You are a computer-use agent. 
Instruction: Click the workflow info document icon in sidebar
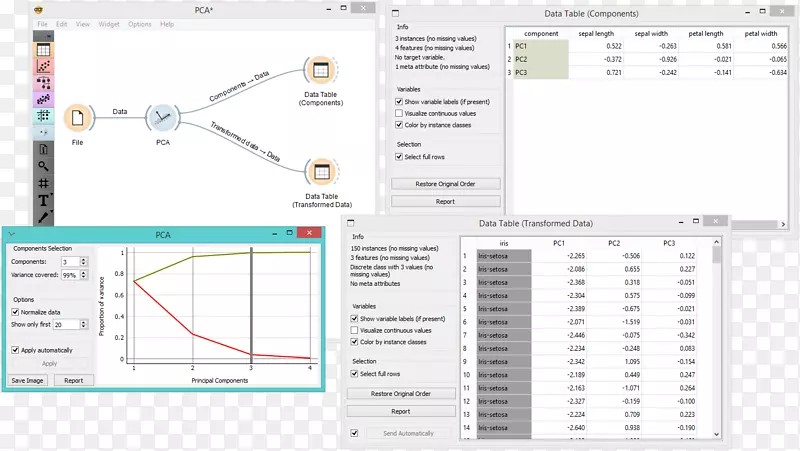pos(43,149)
